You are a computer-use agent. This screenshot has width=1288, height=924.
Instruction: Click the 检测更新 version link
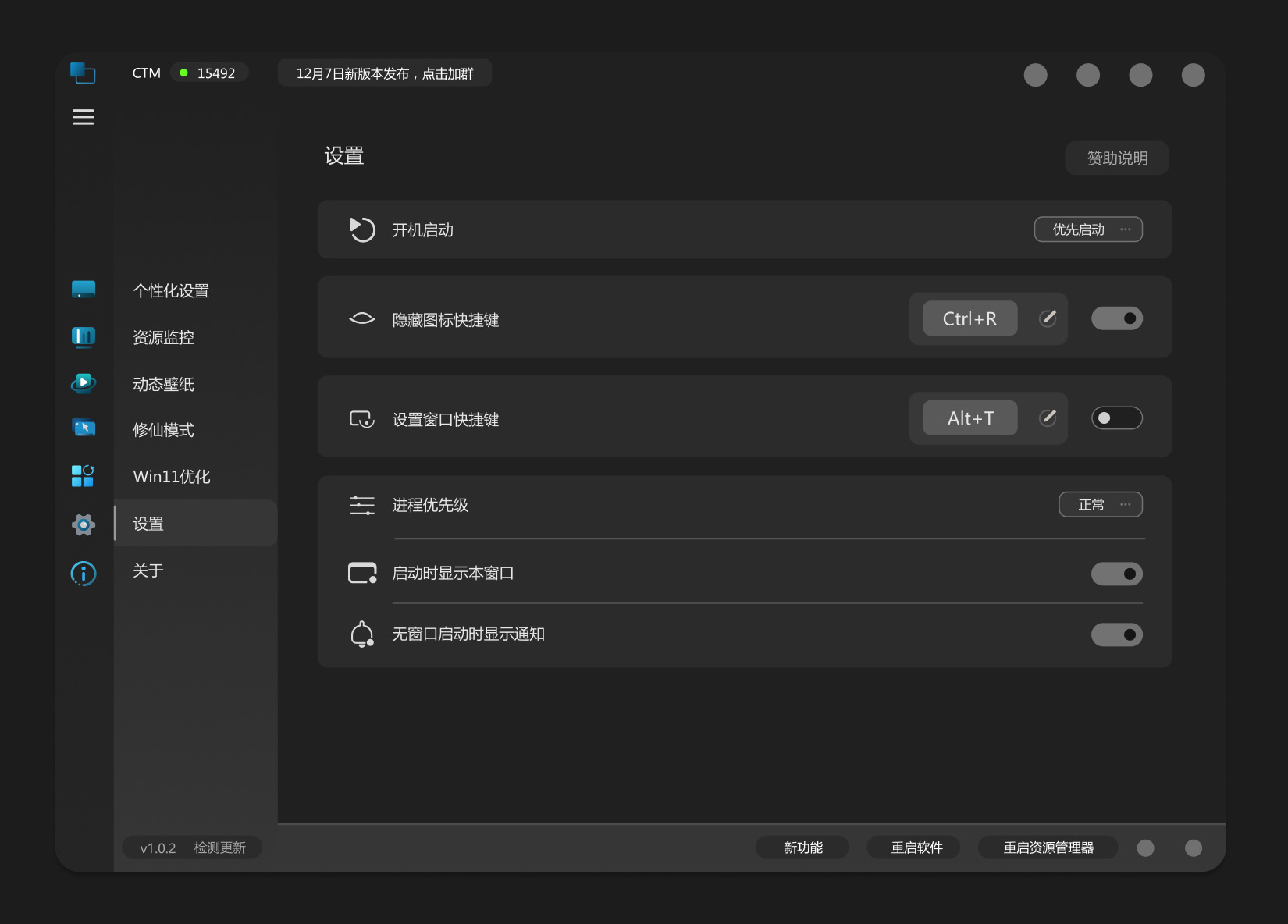tap(219, 848)
